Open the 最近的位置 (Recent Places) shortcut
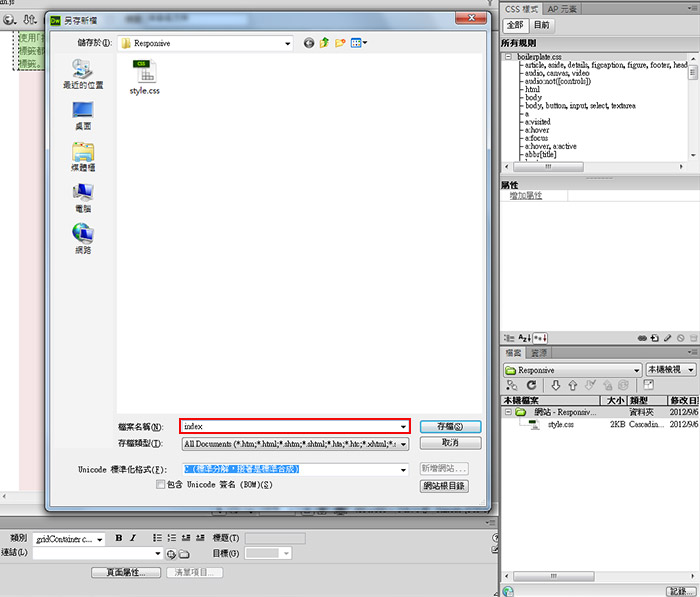This screenshot has height=597, width=700. point(83,74)
